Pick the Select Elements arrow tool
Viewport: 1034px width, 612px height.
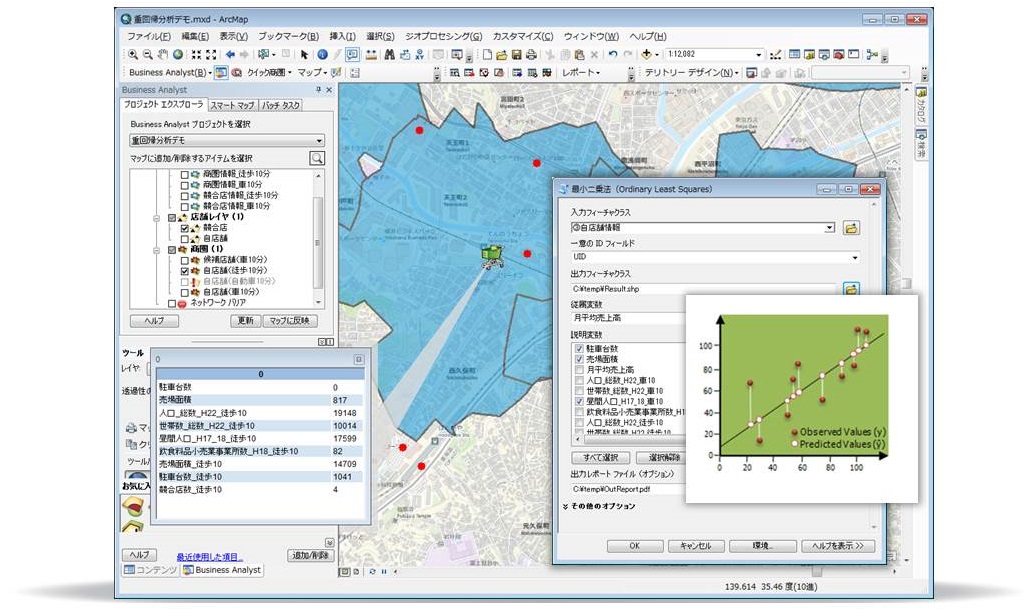(304, 55)
